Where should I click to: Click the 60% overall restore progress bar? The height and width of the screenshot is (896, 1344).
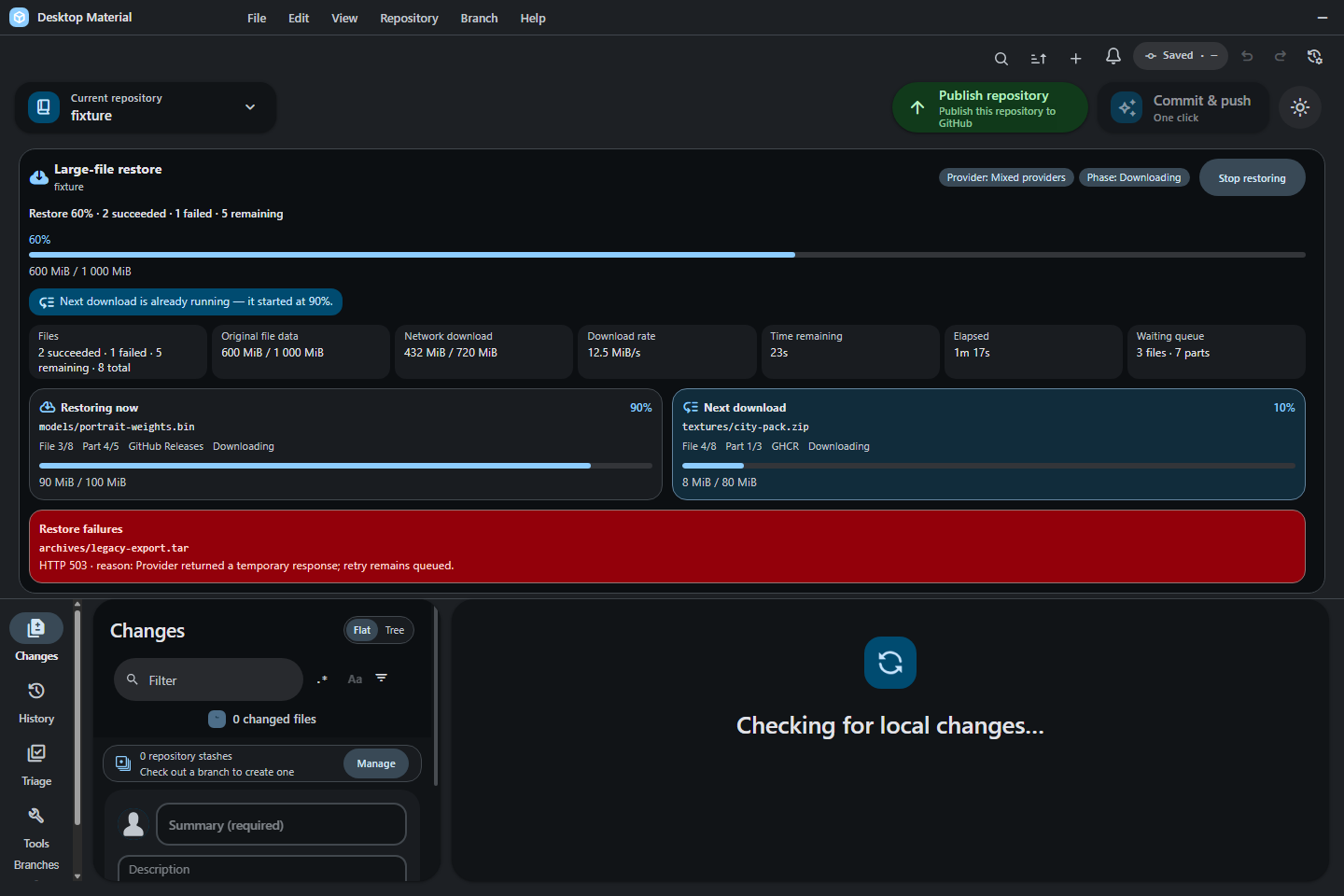click(x=667, y=255)
